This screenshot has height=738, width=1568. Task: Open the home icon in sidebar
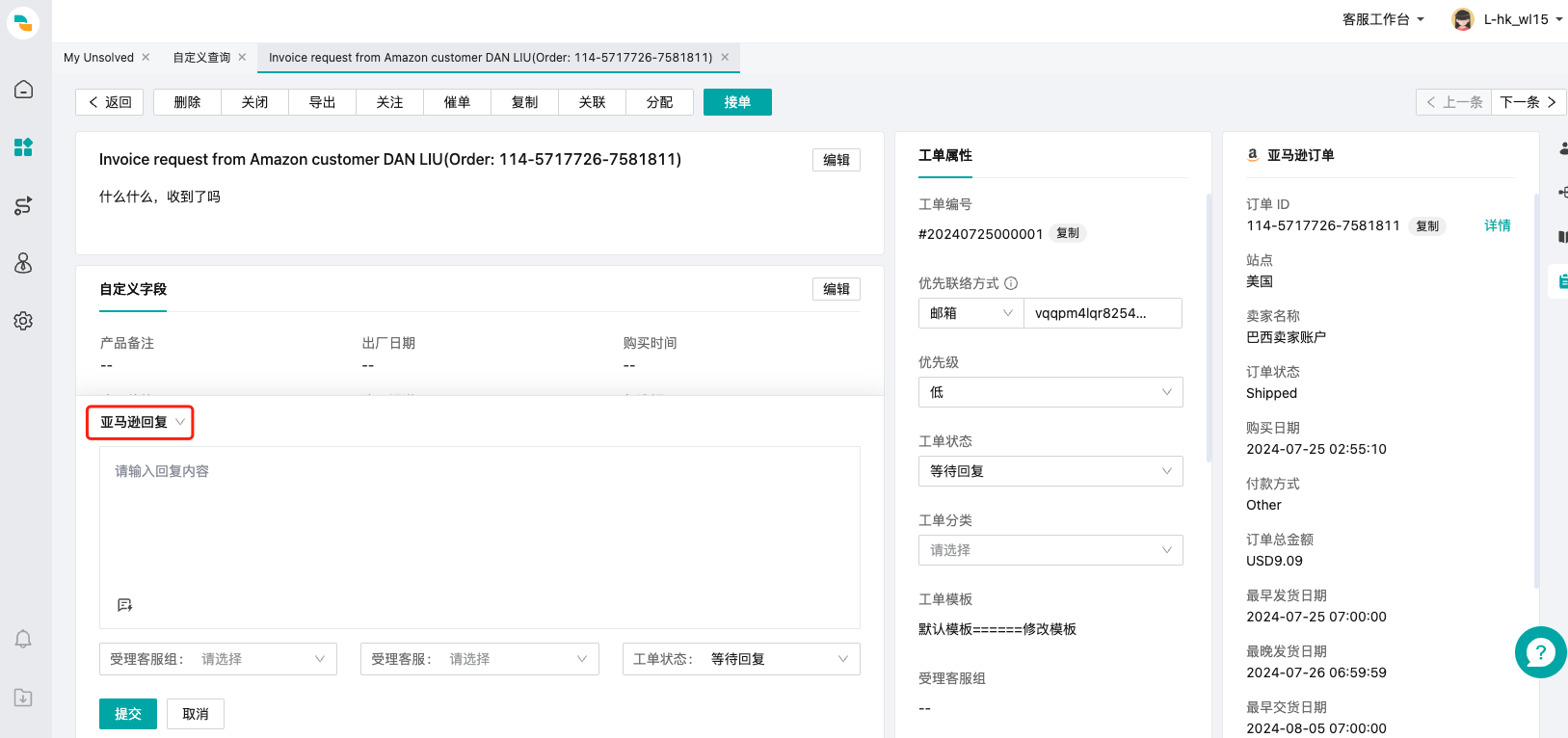pos(23,90)
